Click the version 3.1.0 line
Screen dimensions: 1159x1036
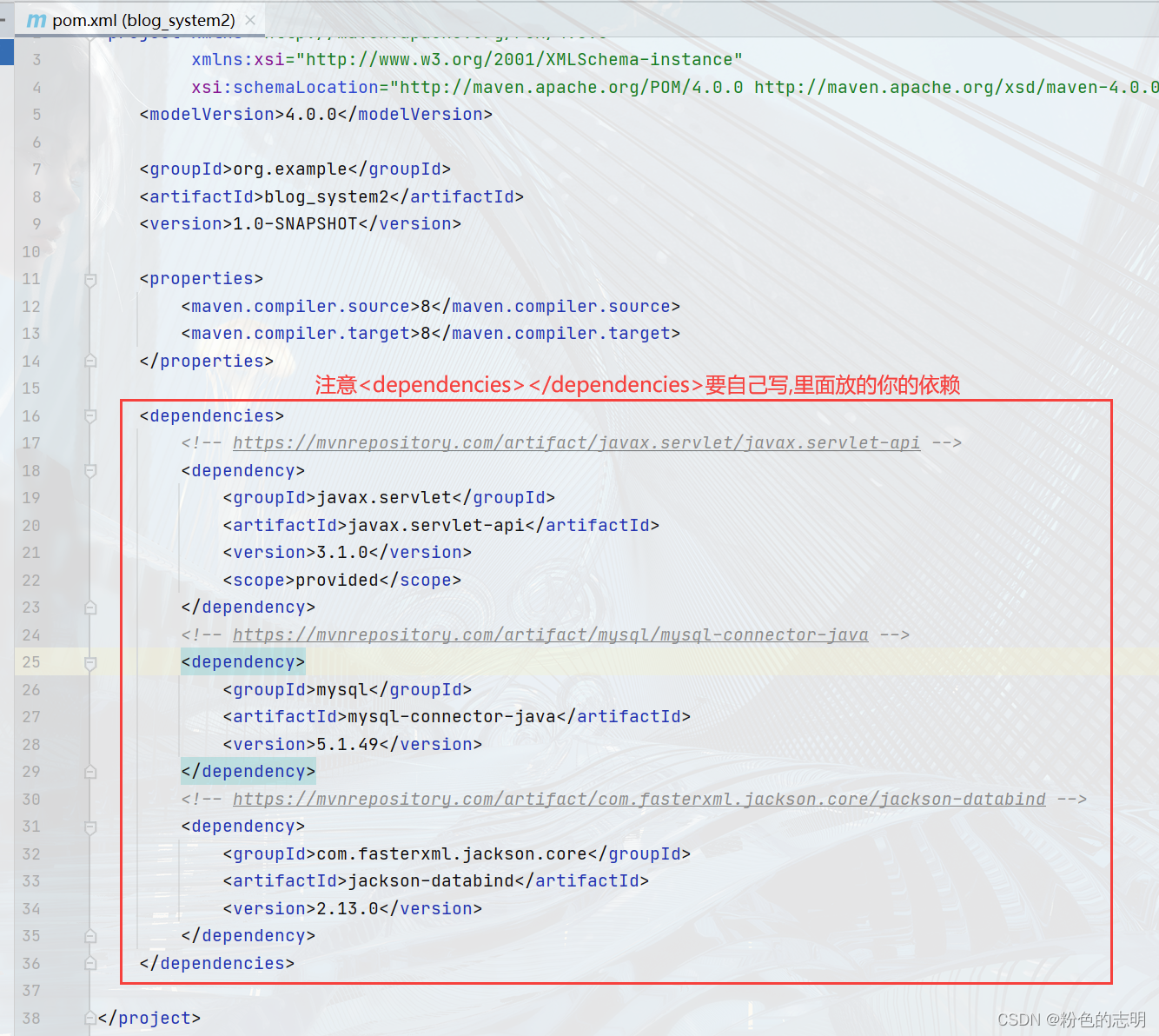point(348,553)
